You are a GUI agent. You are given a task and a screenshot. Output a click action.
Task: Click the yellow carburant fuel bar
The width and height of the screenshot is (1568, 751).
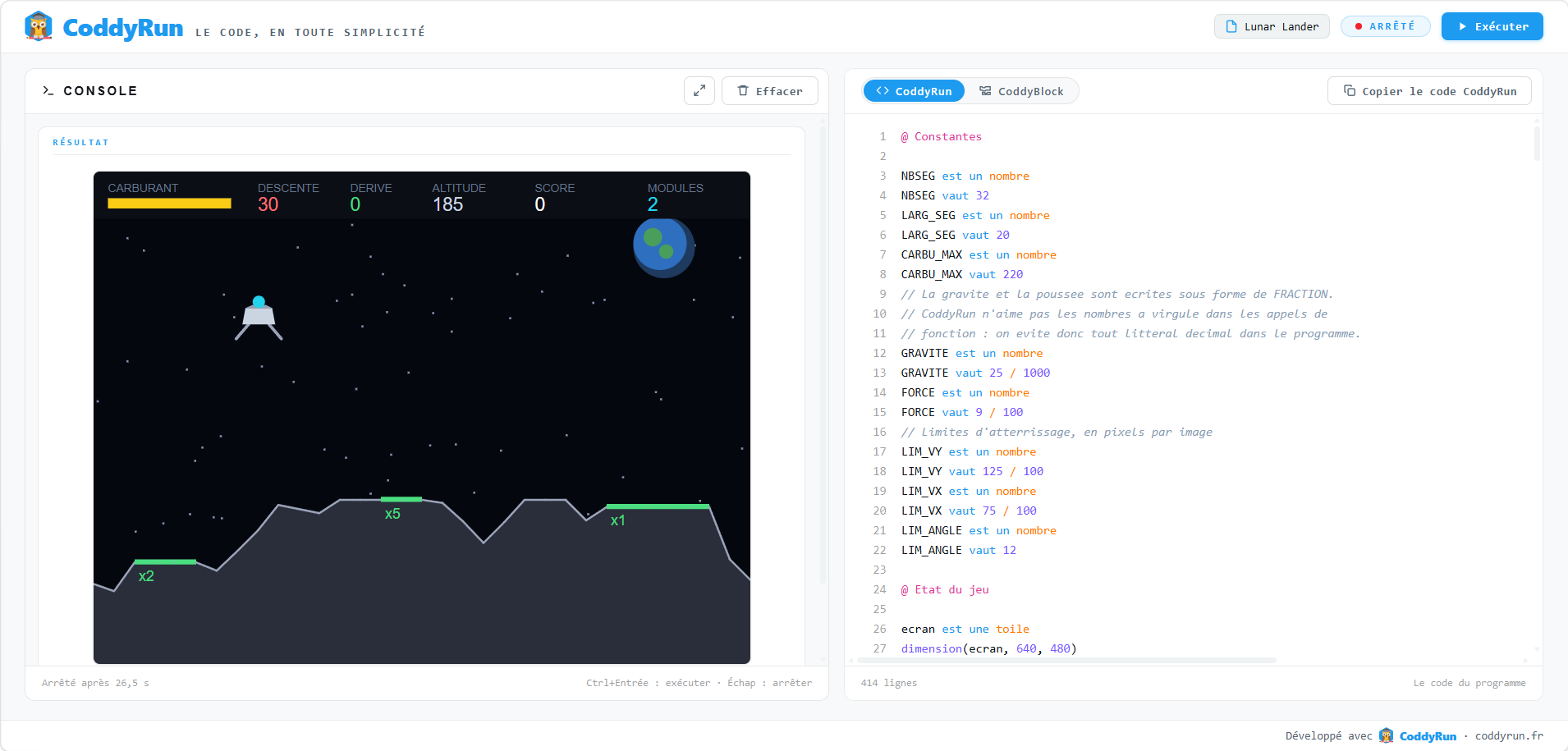[x=169, y=204]
